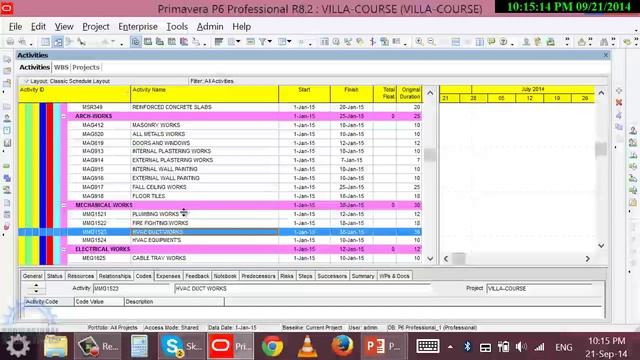The width and height of the screenshot is (640, 360).
Task: Click the Help question-mark toolbar icon
Action: click(x=503, y=41)
